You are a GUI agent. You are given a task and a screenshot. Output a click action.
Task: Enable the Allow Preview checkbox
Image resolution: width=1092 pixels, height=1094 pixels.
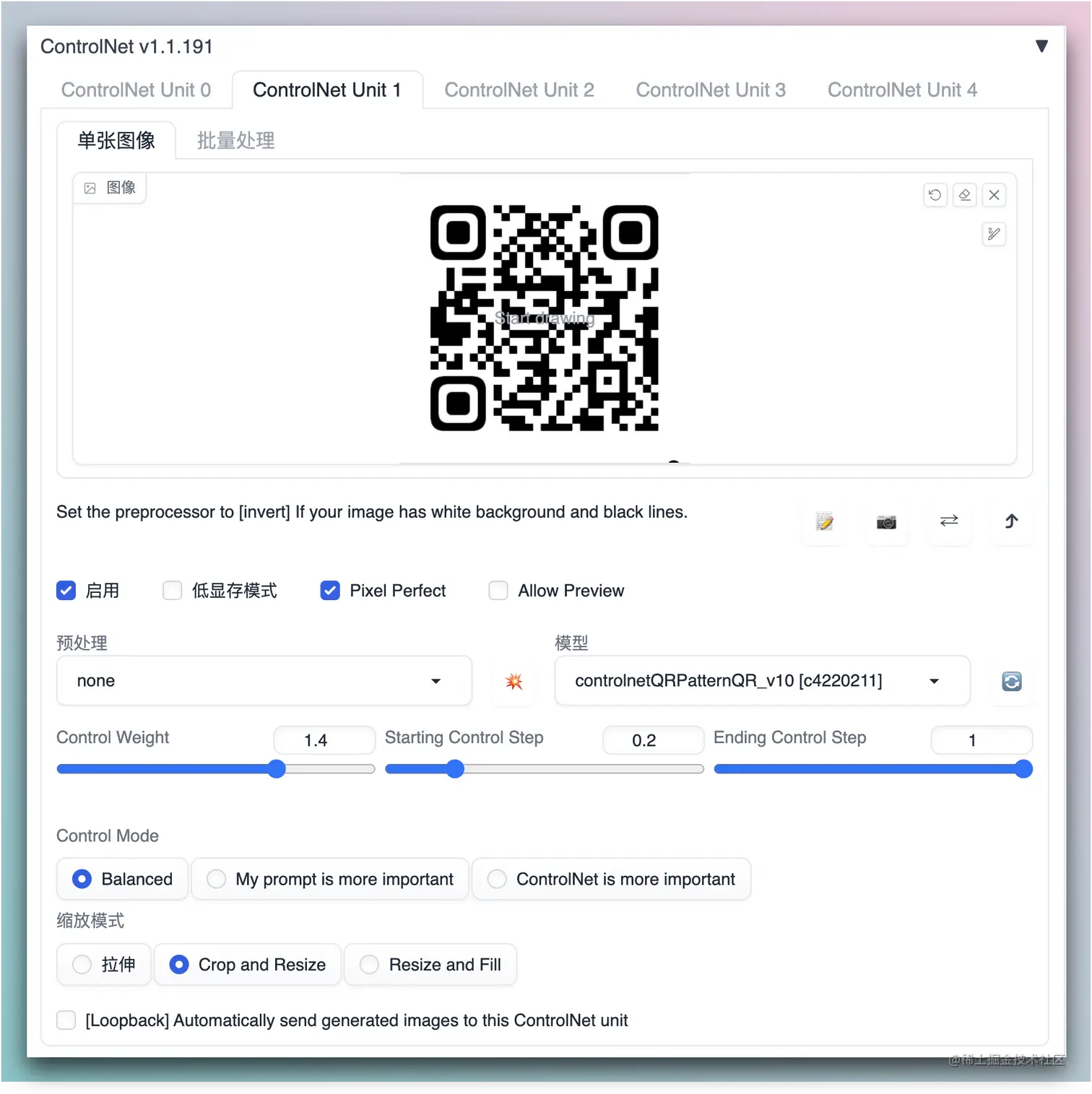pos(498,591)
